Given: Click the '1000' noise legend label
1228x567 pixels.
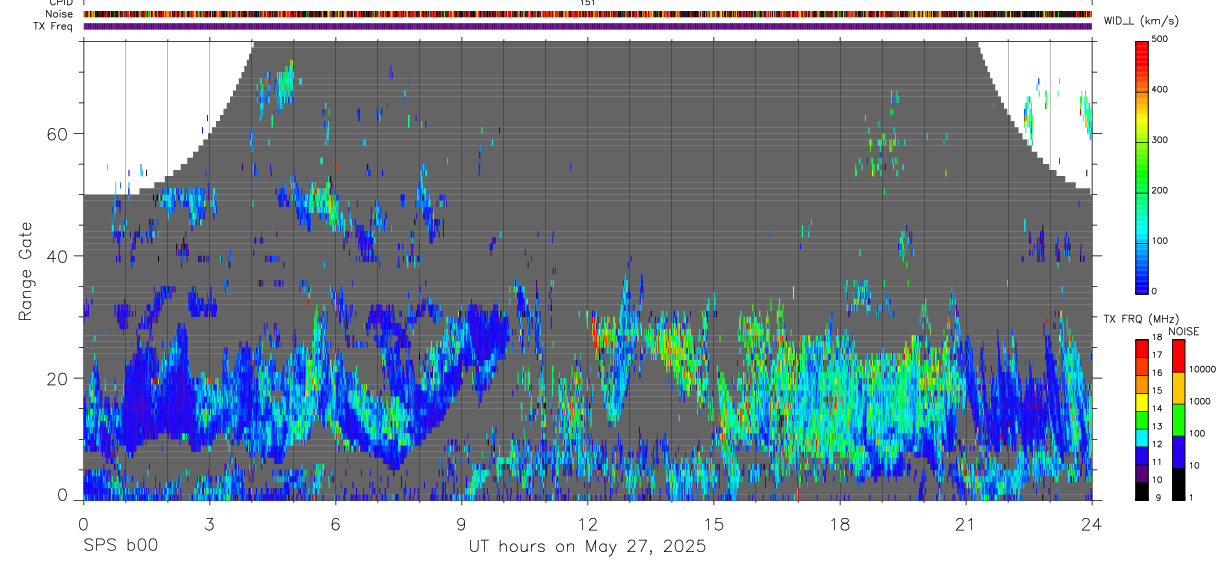Looking at the screenshot, I should [x=1200, y=402].
